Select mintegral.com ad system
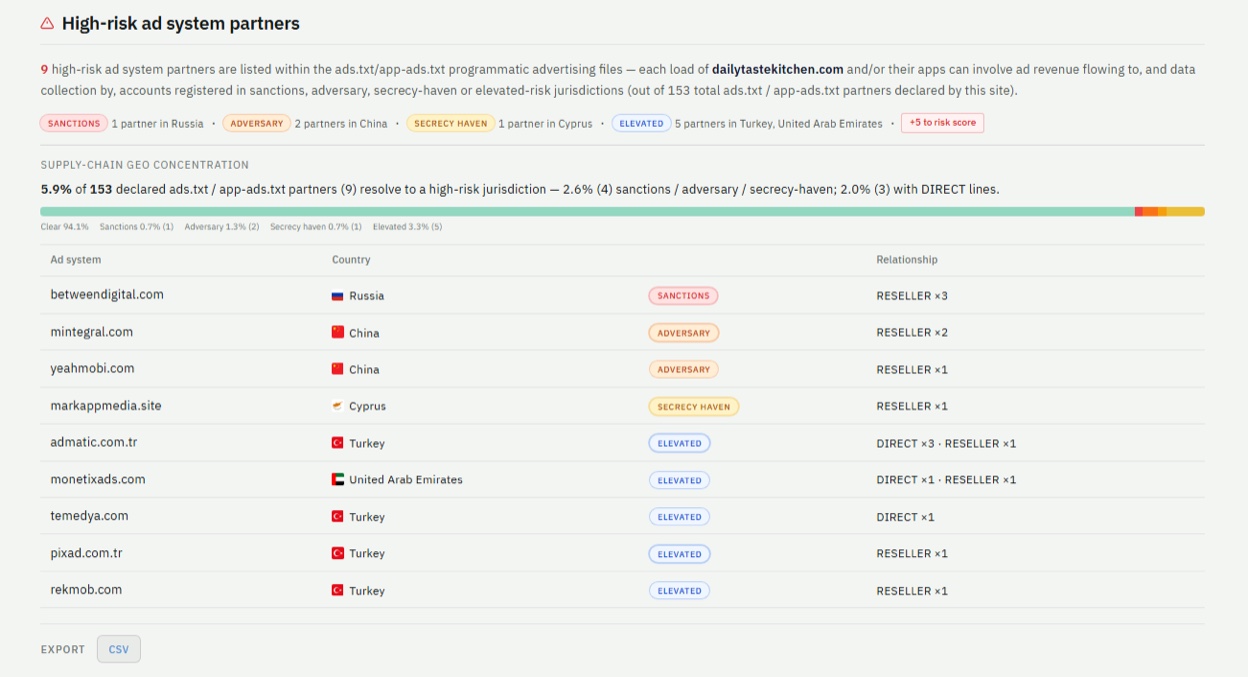Viewport: 1248px width, 677px height. pyautogui.click(x=91, y=332)
